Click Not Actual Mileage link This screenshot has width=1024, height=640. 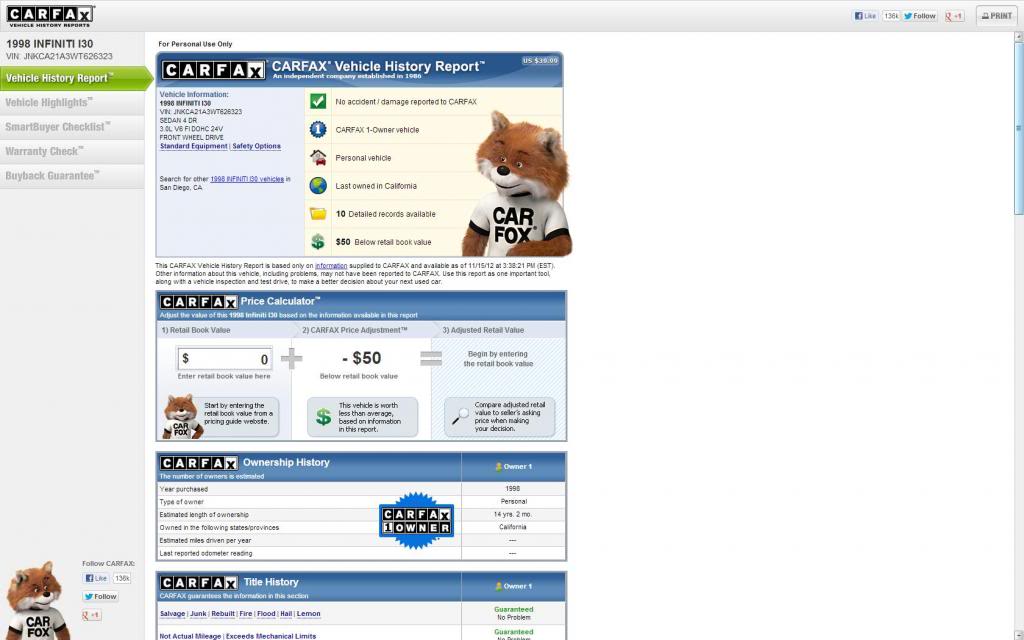pos(191,636)
